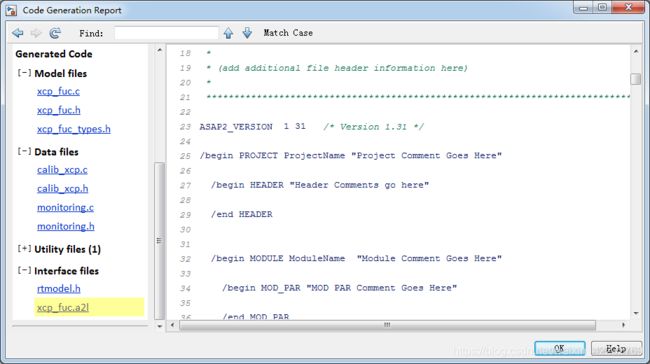
Task: Open the monitoring.c file link
Action: coord(65,208)
